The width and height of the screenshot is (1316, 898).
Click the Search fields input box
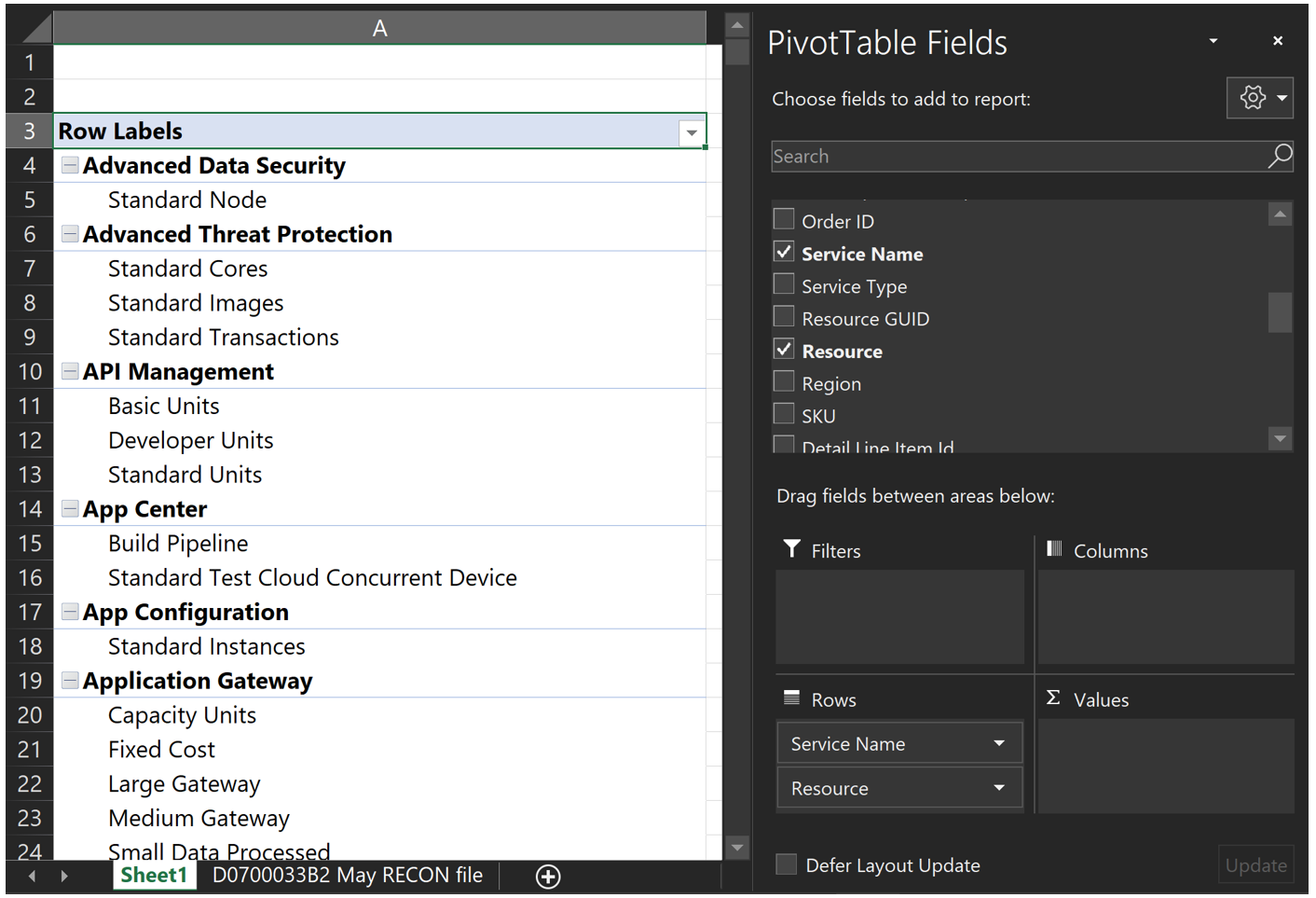tap(1016, 157)
